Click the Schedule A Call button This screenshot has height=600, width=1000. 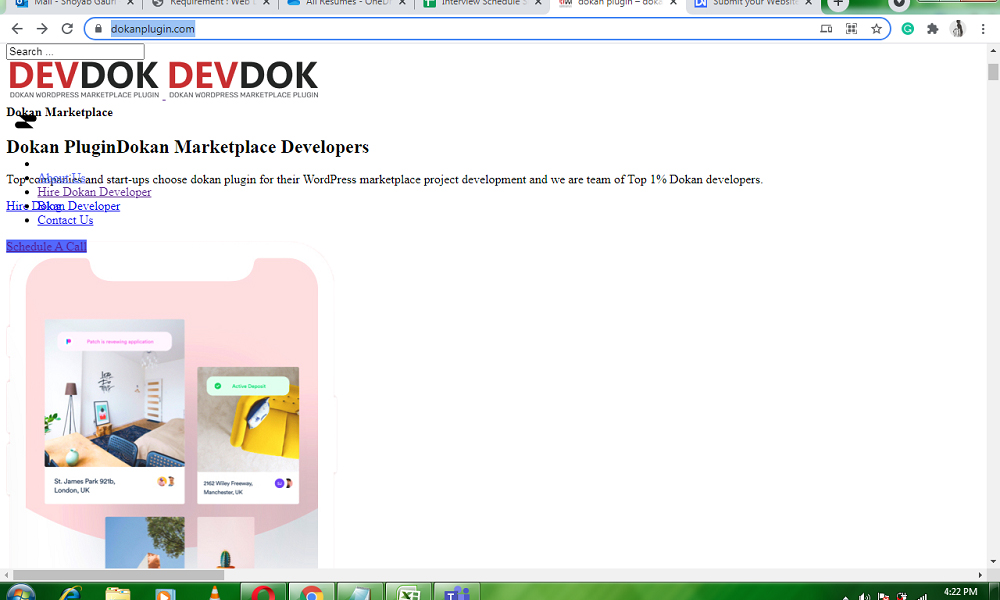[x=47, y=246]
